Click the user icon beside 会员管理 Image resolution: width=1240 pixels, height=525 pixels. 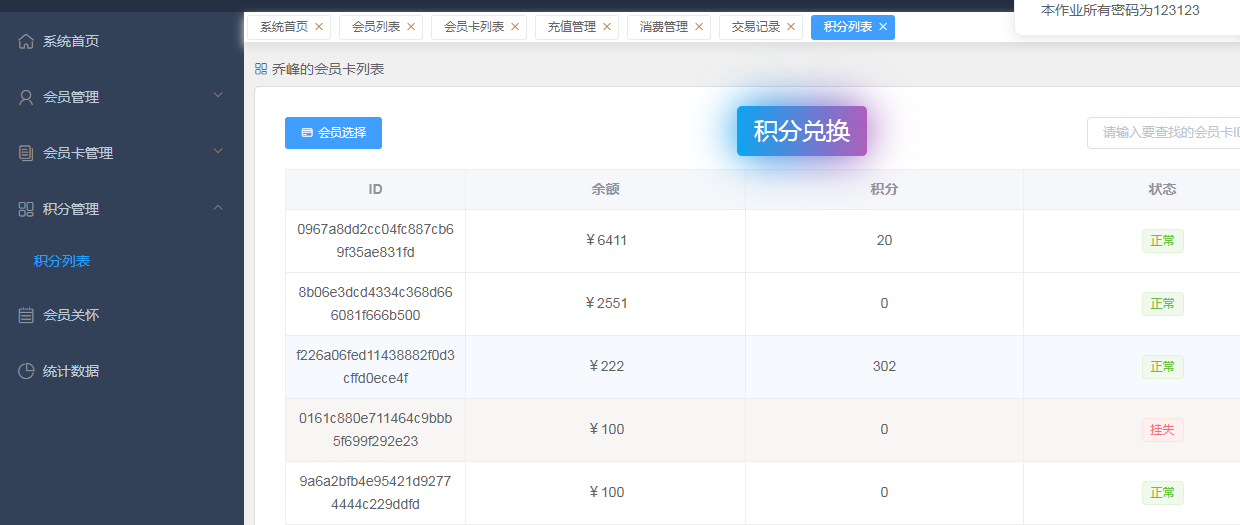26,98
